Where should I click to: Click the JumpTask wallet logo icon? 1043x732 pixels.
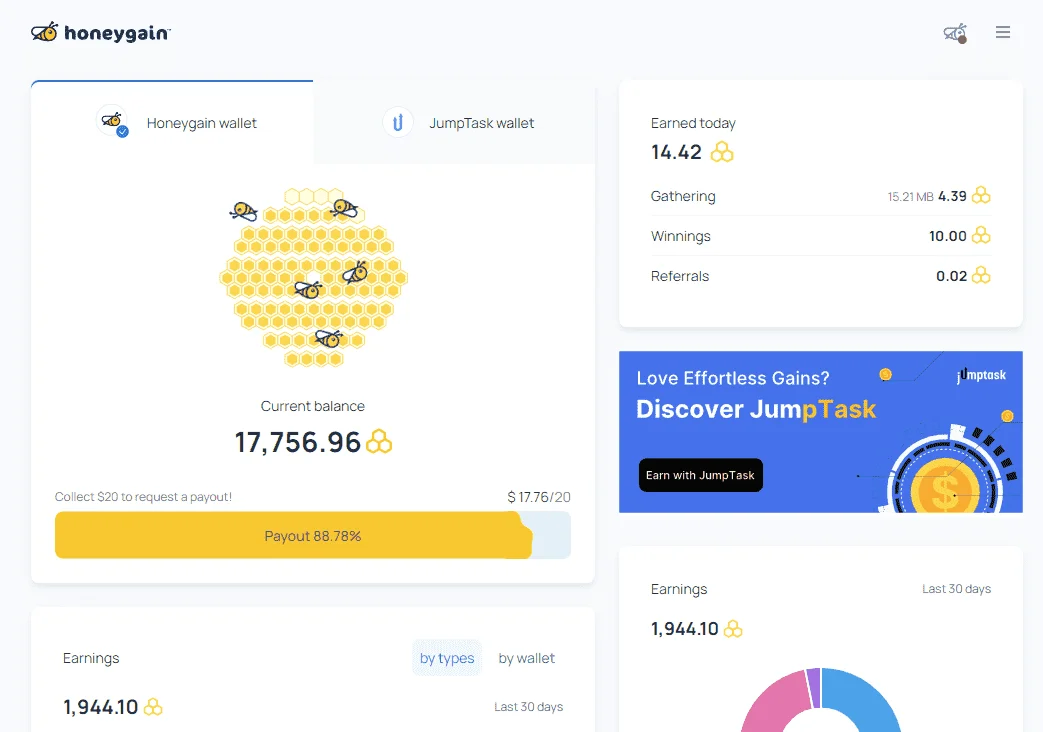(398, 122)
